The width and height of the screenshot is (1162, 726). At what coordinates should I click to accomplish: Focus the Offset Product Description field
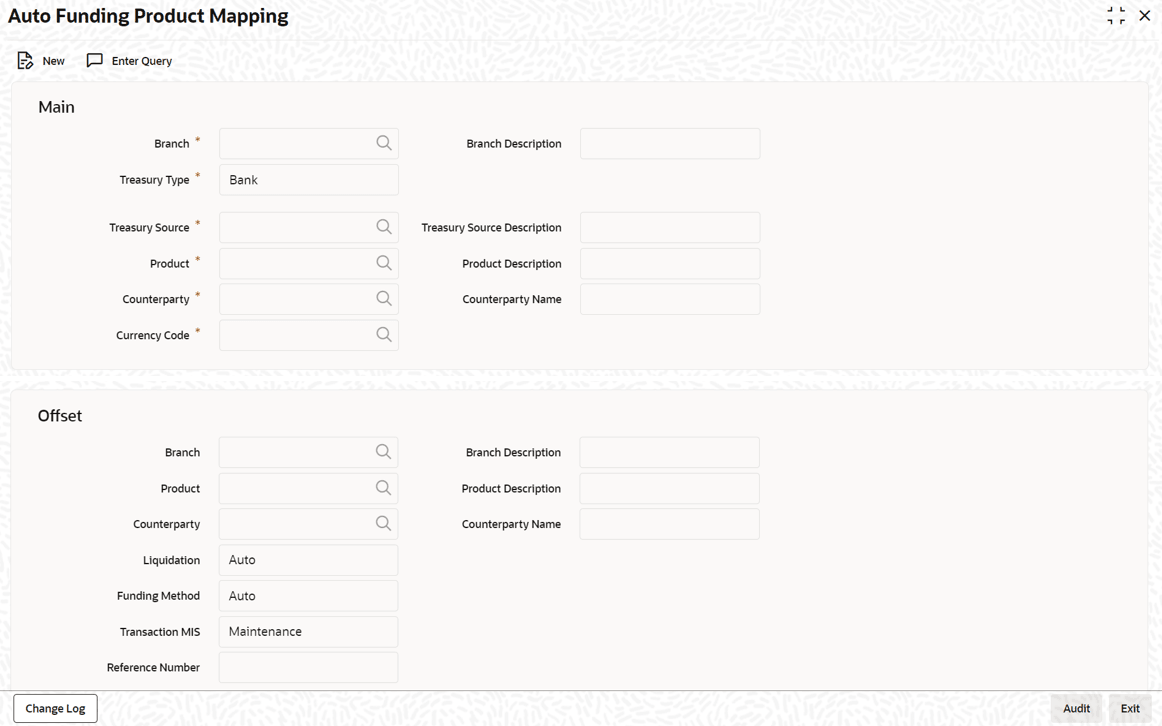coord(669,489)
